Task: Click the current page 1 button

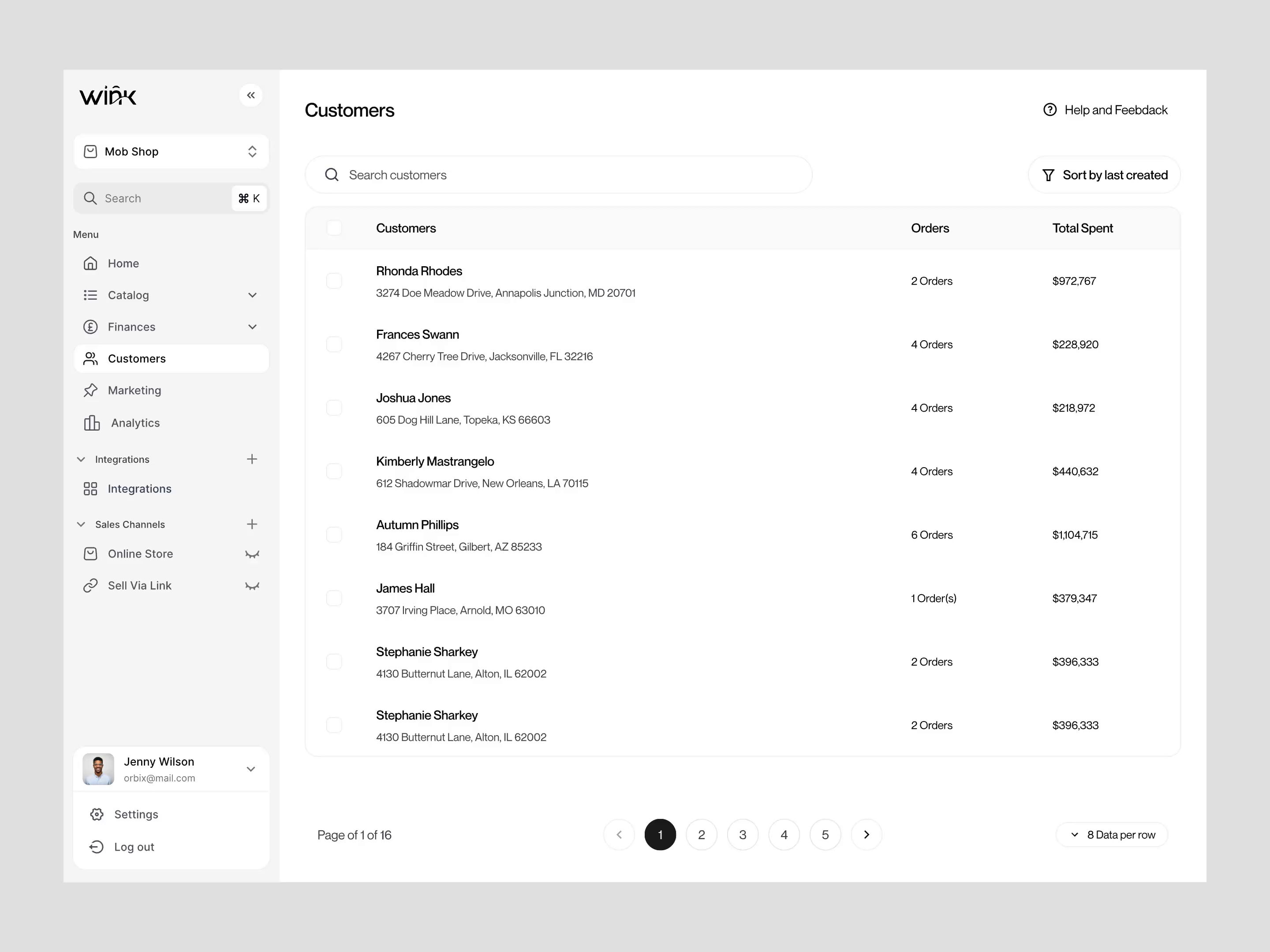Action: tap(660, 834)
